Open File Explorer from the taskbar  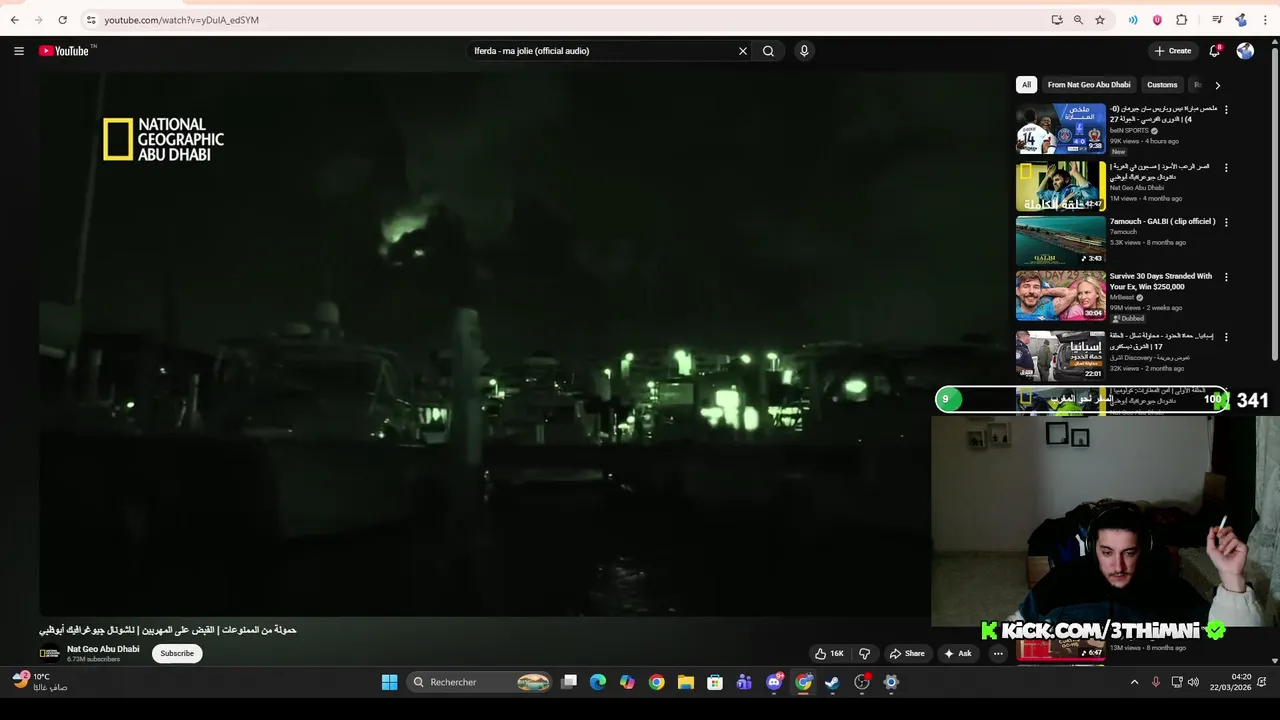tap(686, 682)
